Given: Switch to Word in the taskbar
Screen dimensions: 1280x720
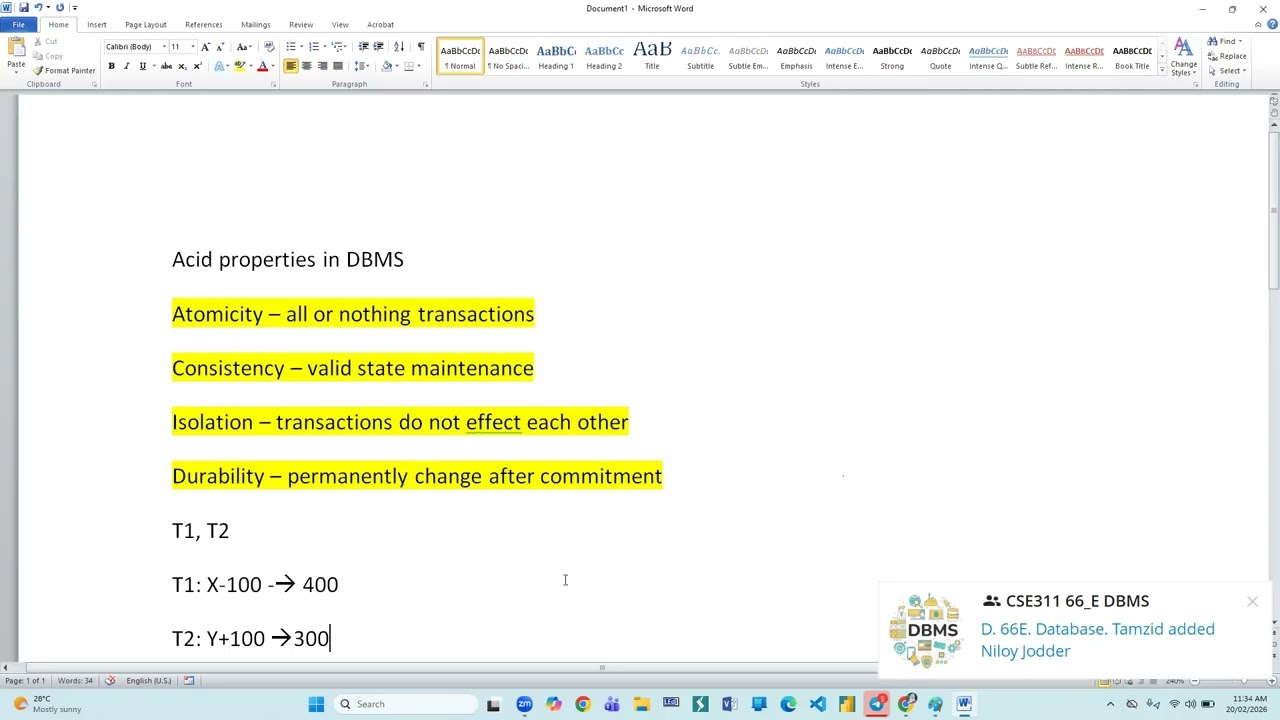Looking at the screenshot, I should (x=964, y=704).
